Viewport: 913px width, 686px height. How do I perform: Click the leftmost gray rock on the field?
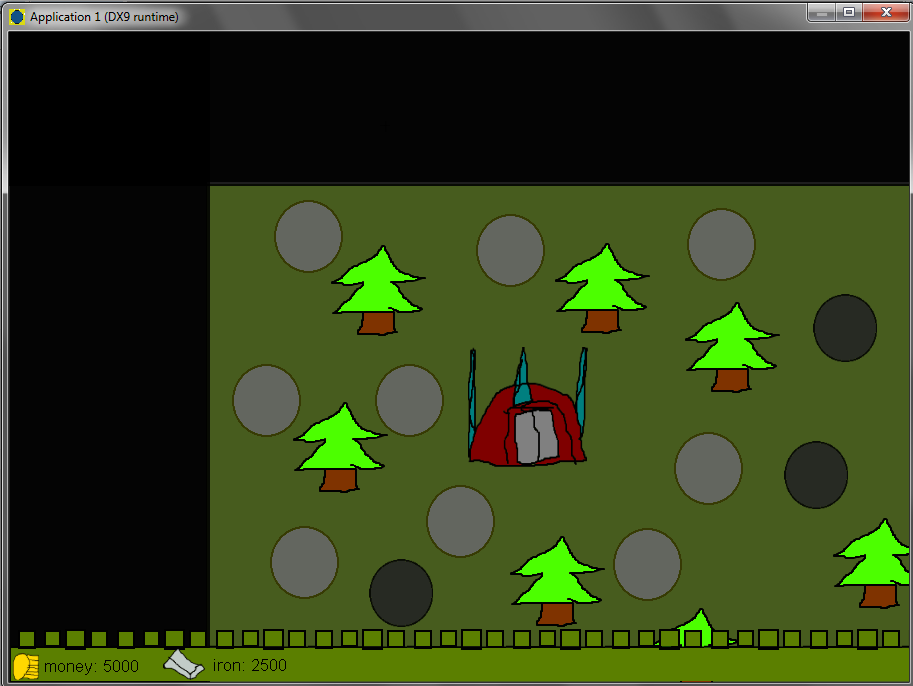click(267, 401)
